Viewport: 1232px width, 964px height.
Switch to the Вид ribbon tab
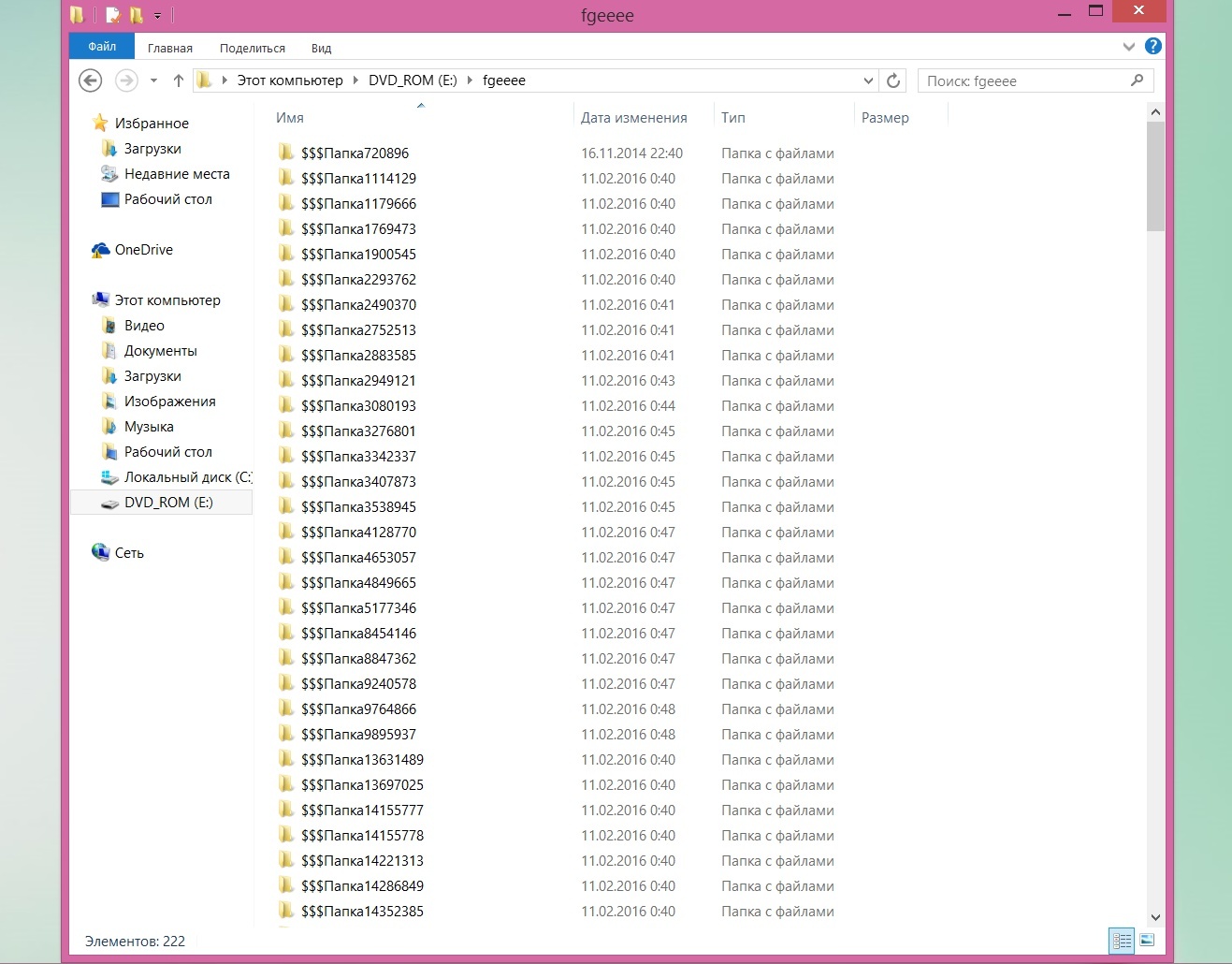click(321, 48)
